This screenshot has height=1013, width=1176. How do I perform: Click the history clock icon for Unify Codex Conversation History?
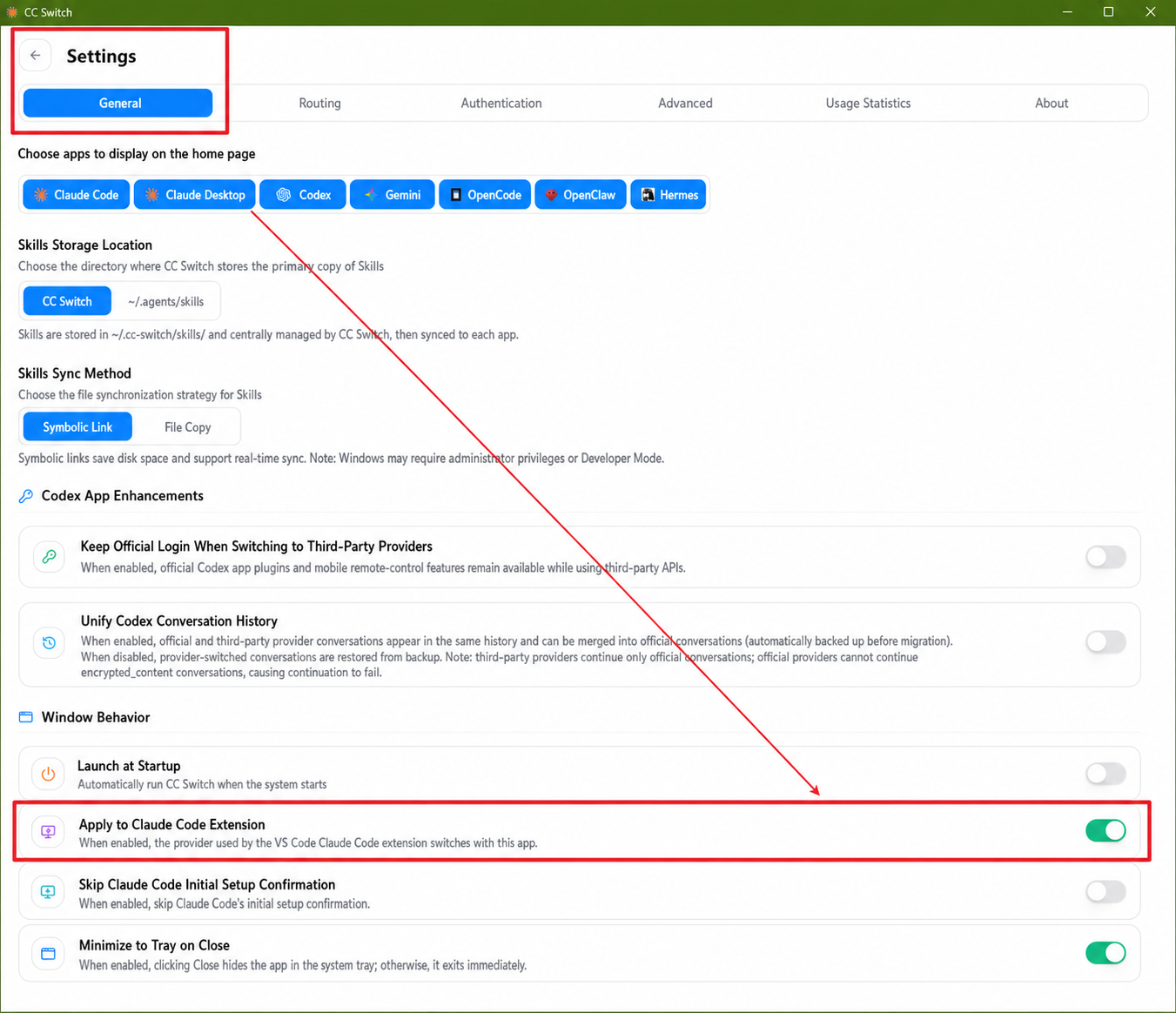pos(49,642)
